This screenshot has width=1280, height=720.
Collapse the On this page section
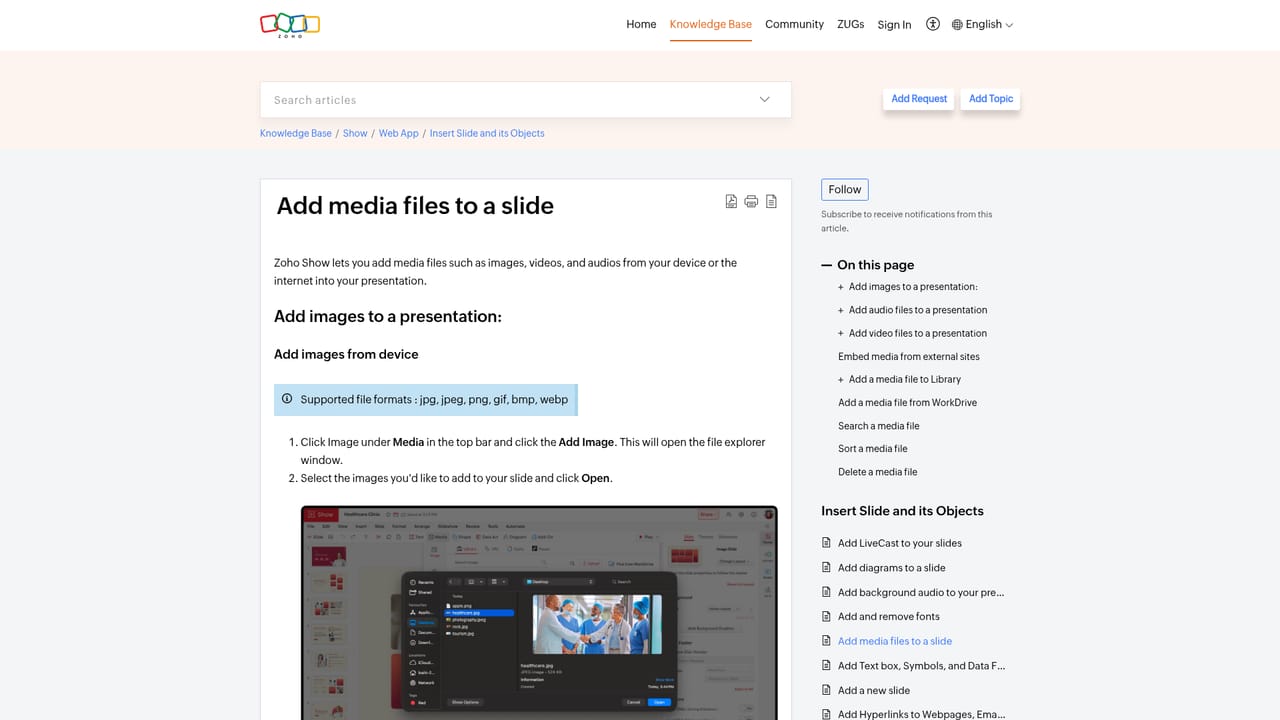[827, 265]
